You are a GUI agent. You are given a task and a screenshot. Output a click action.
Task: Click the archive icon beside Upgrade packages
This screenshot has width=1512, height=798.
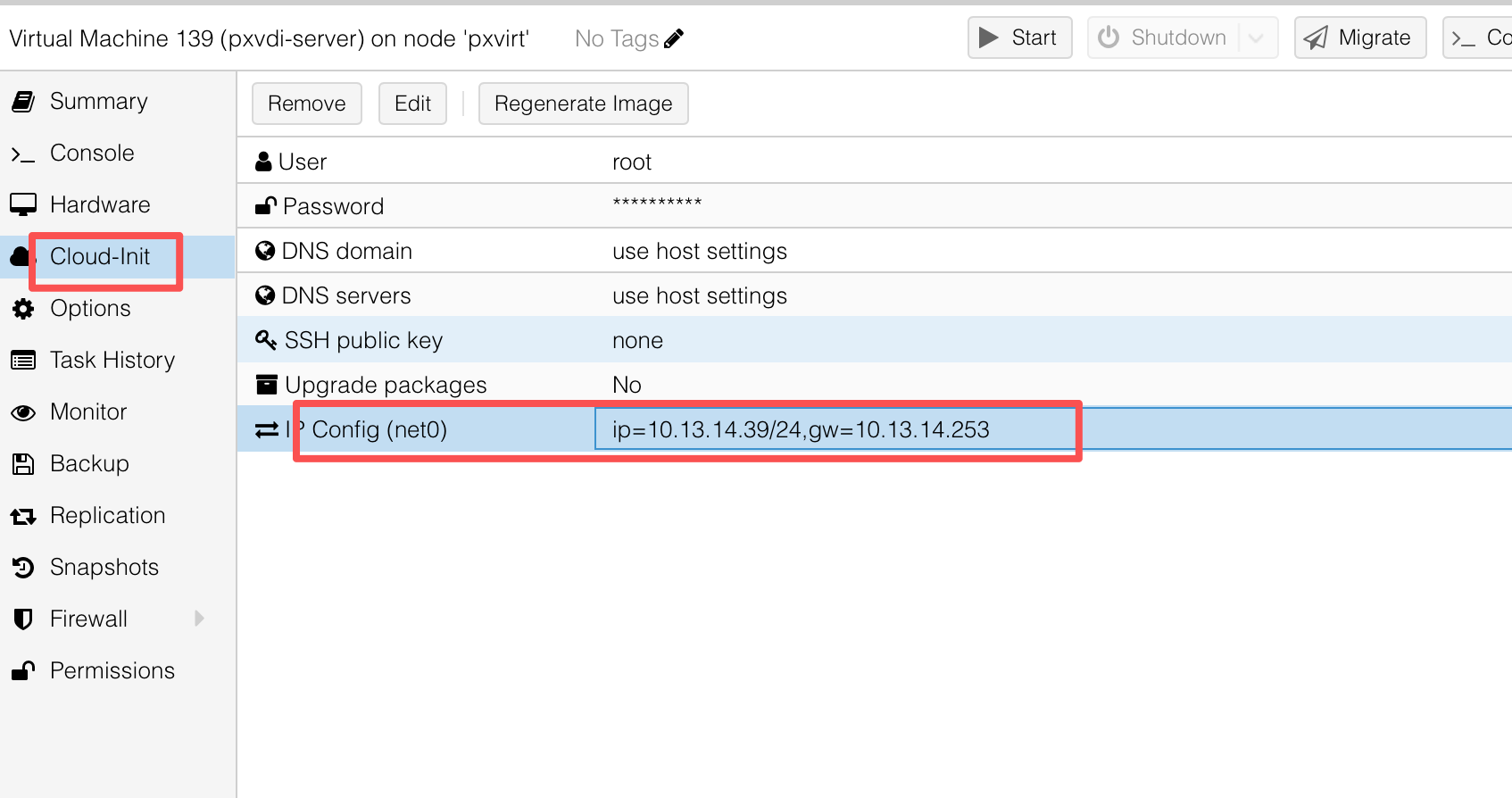(x=266, y=385)
